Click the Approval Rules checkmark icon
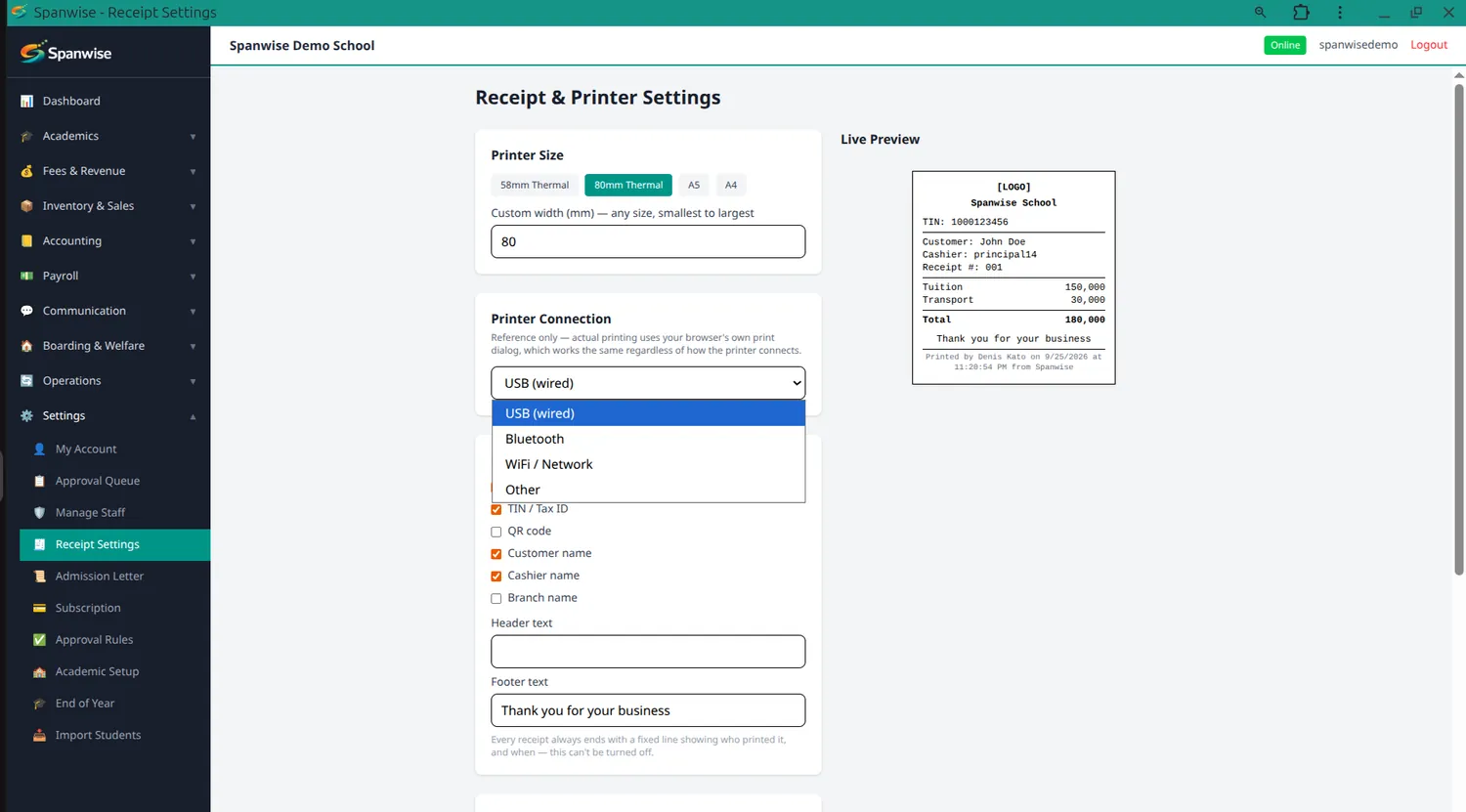Image resolution: width=1466 pixels, height=812 pixels. coord(39,640)
